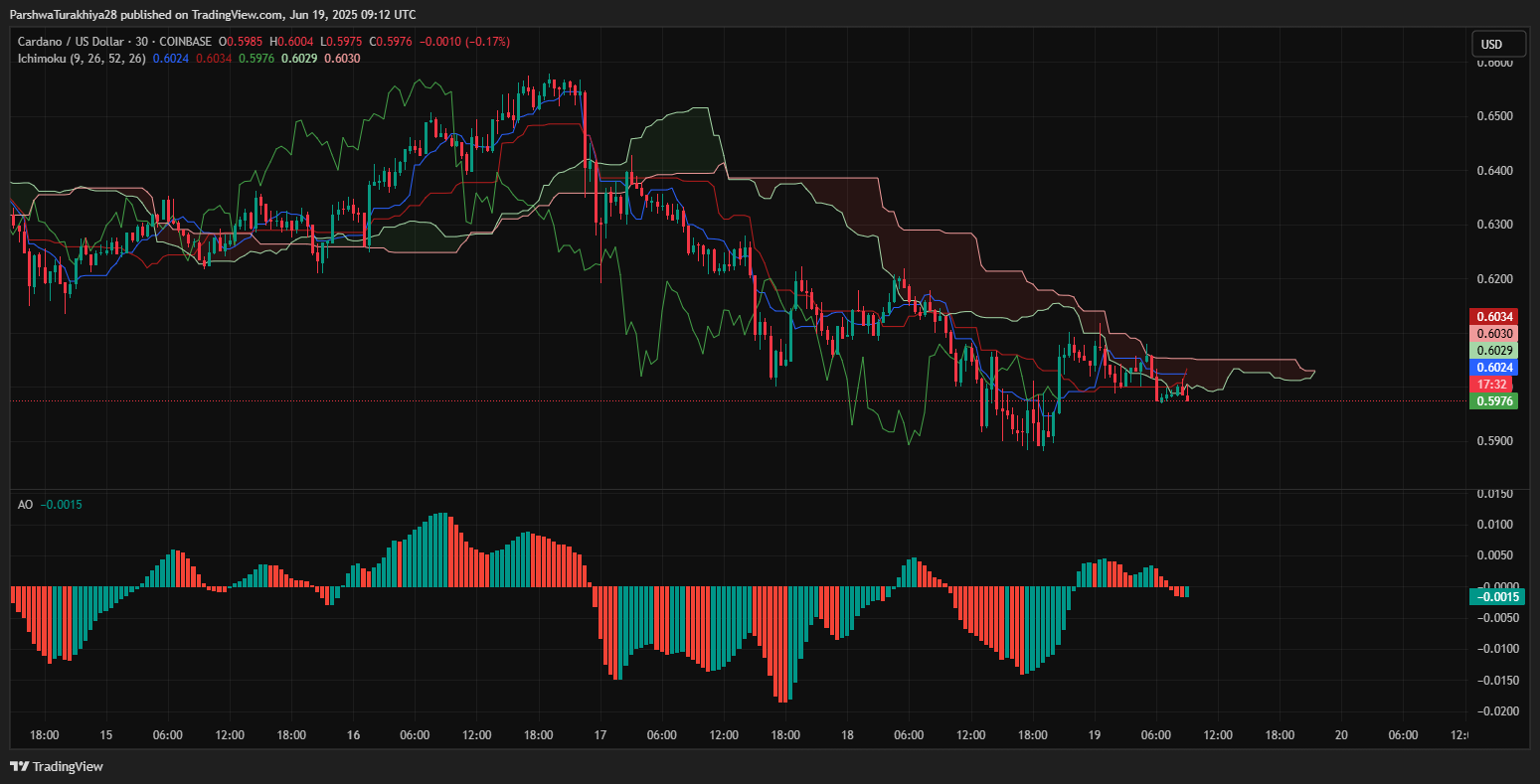Click the 17:32 countdown timer label
Image resolution: width=1540 pixels, height=784 pixels.
[x=1493, y=385]
